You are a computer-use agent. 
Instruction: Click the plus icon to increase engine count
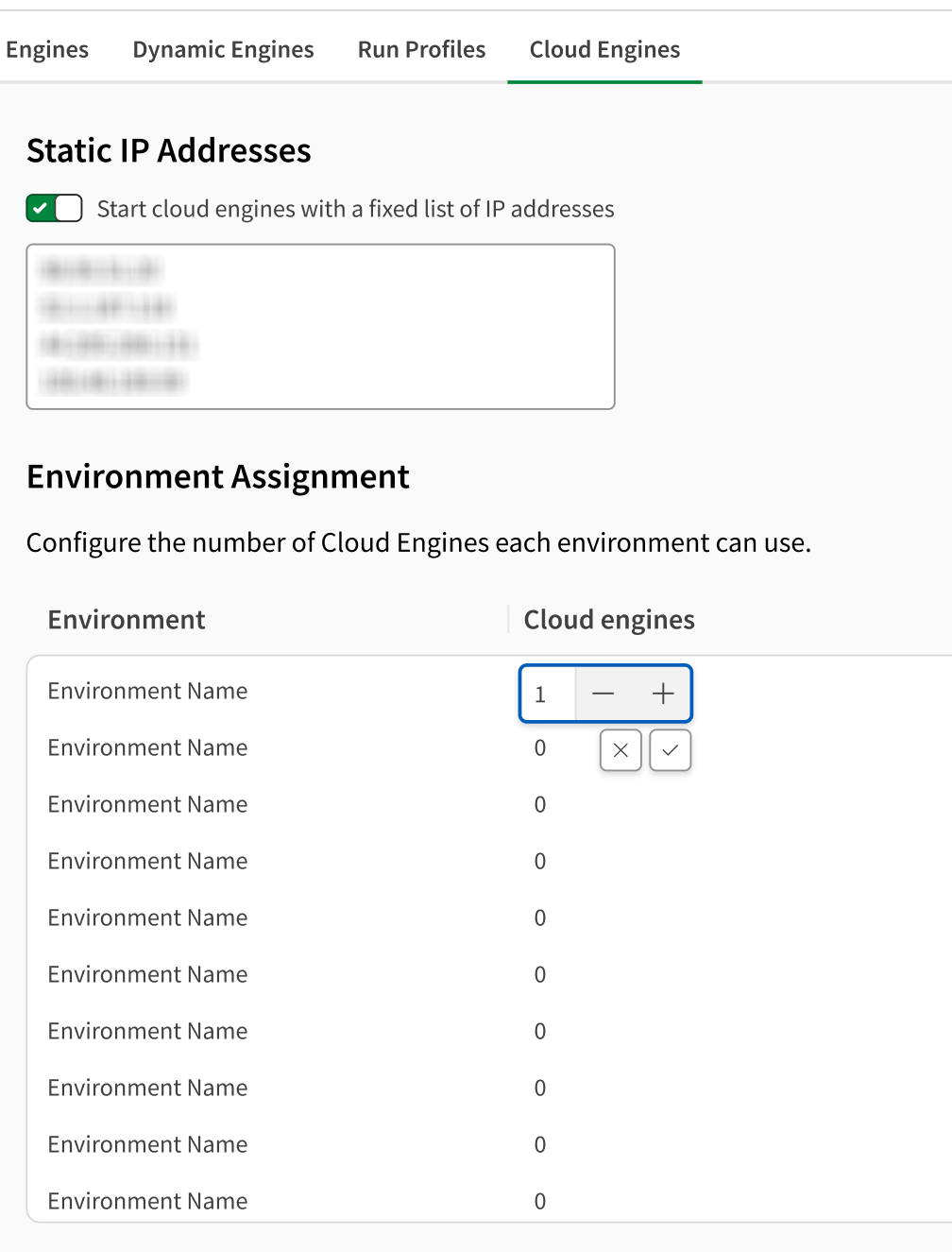[662, 693]
